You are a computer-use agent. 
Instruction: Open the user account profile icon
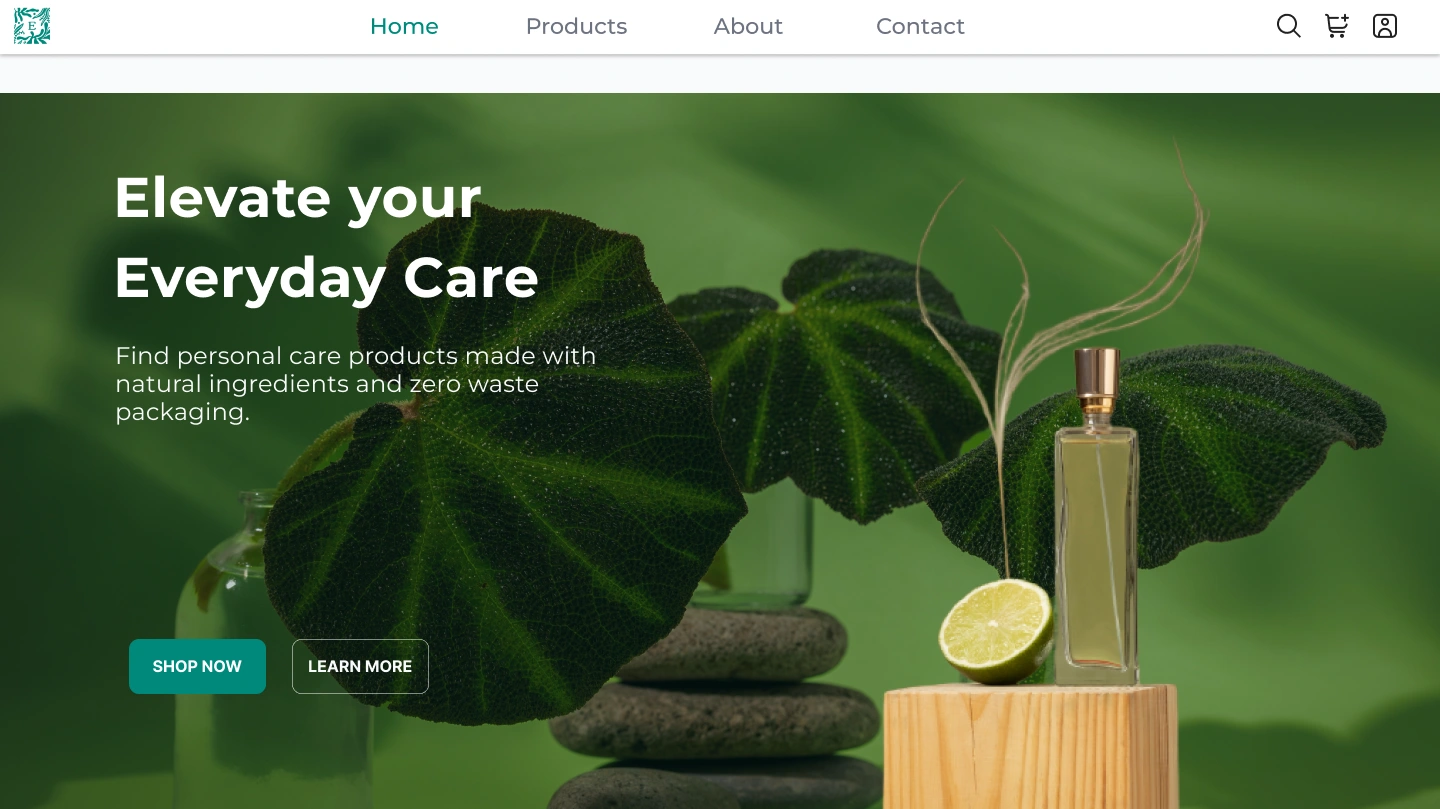point(1385,26)
